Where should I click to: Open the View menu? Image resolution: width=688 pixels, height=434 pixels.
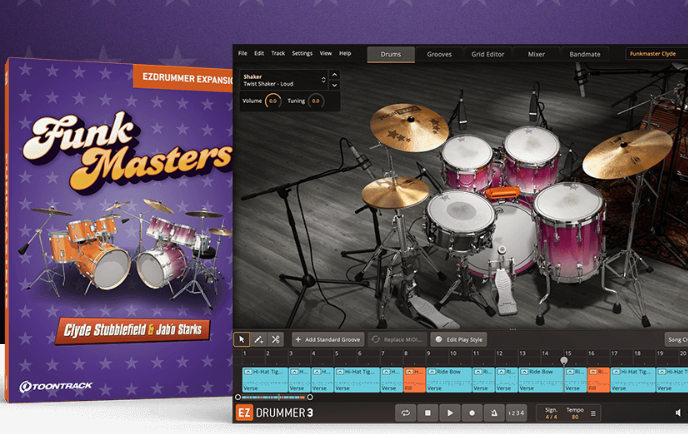pos(326,53)
